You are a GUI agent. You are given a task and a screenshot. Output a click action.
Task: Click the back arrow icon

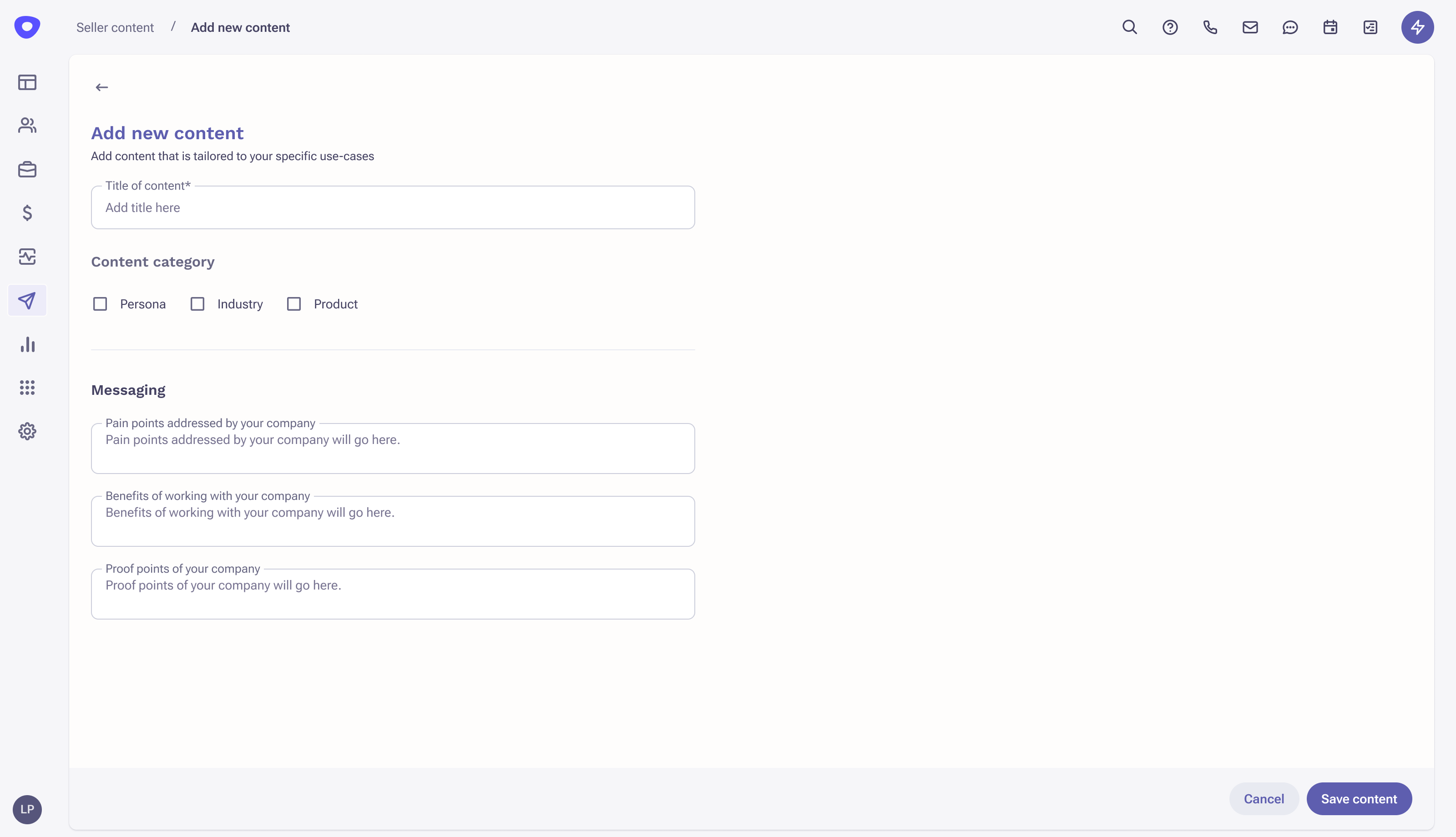coord(102,87)
